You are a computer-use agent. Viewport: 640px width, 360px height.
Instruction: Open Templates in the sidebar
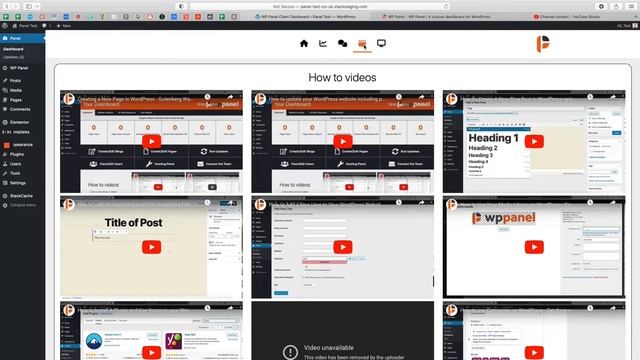[22, 132]
